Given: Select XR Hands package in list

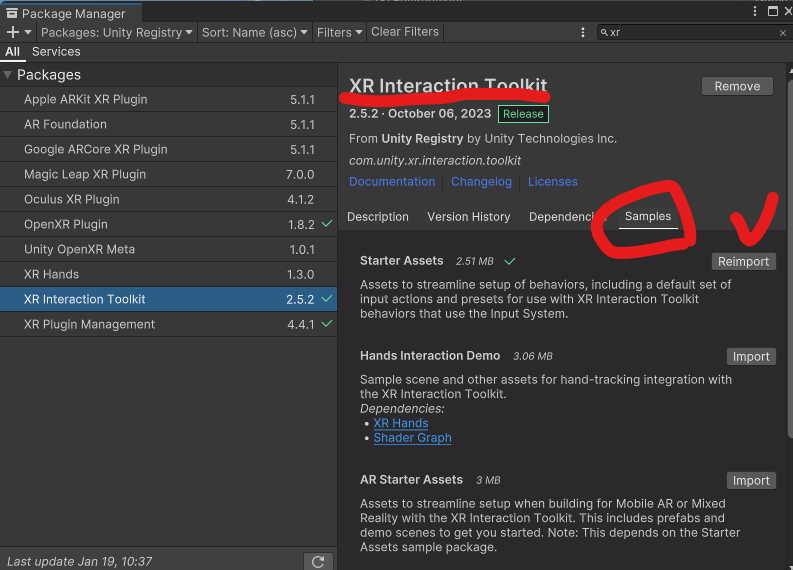Looking at the screenshot, I should pyautogui.click(x=168, y=274).
